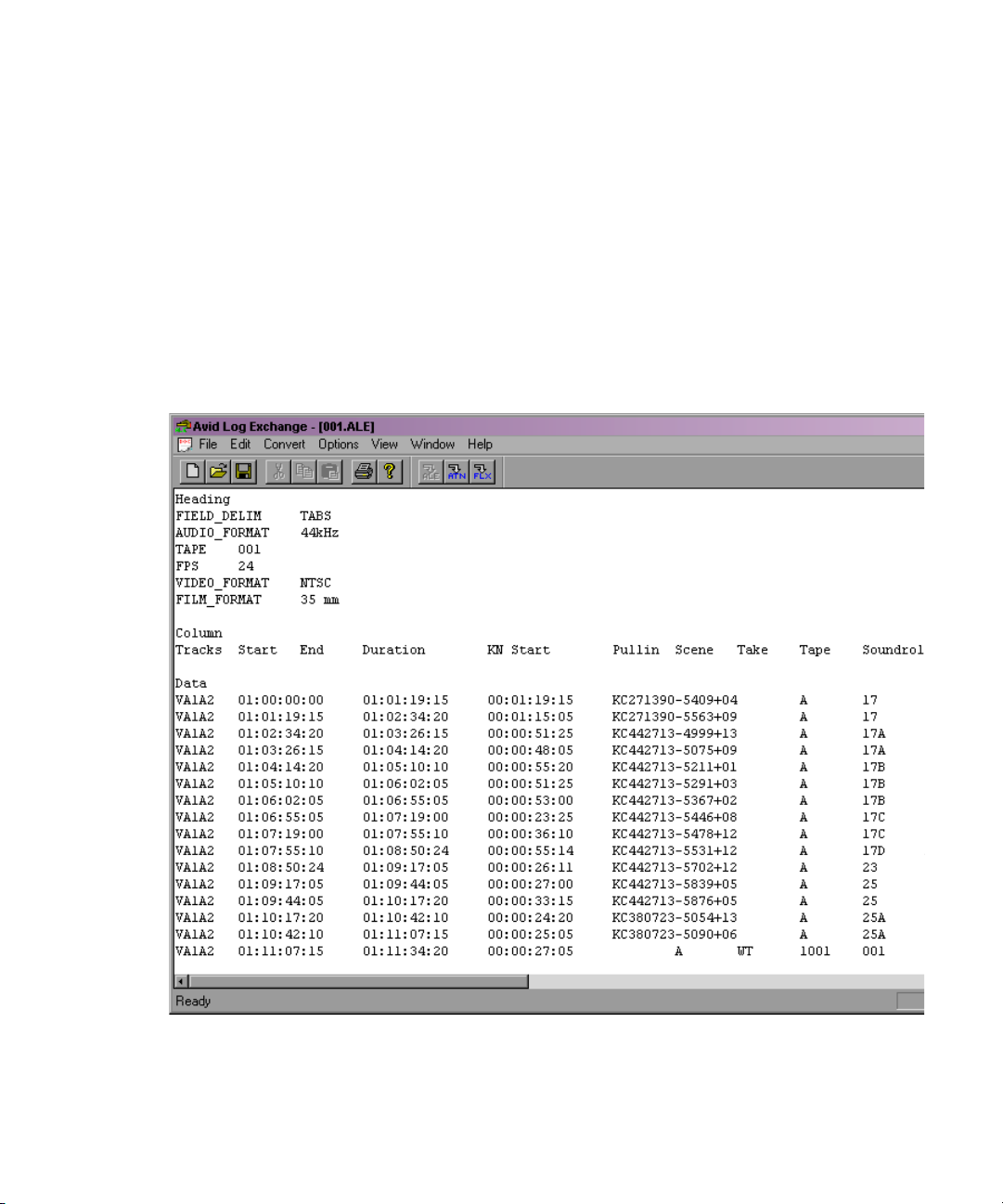
Task: Click the 'Take' column header
Action: coord(752,650)
